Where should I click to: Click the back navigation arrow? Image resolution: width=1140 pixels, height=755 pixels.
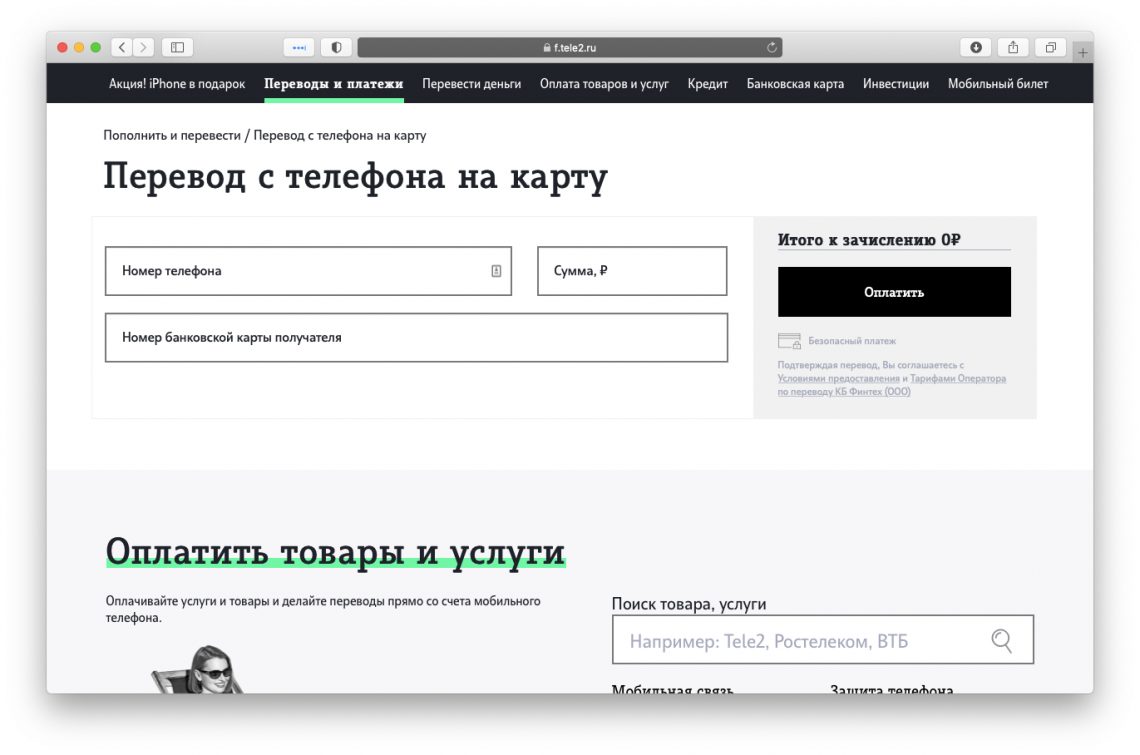point(120,46)
